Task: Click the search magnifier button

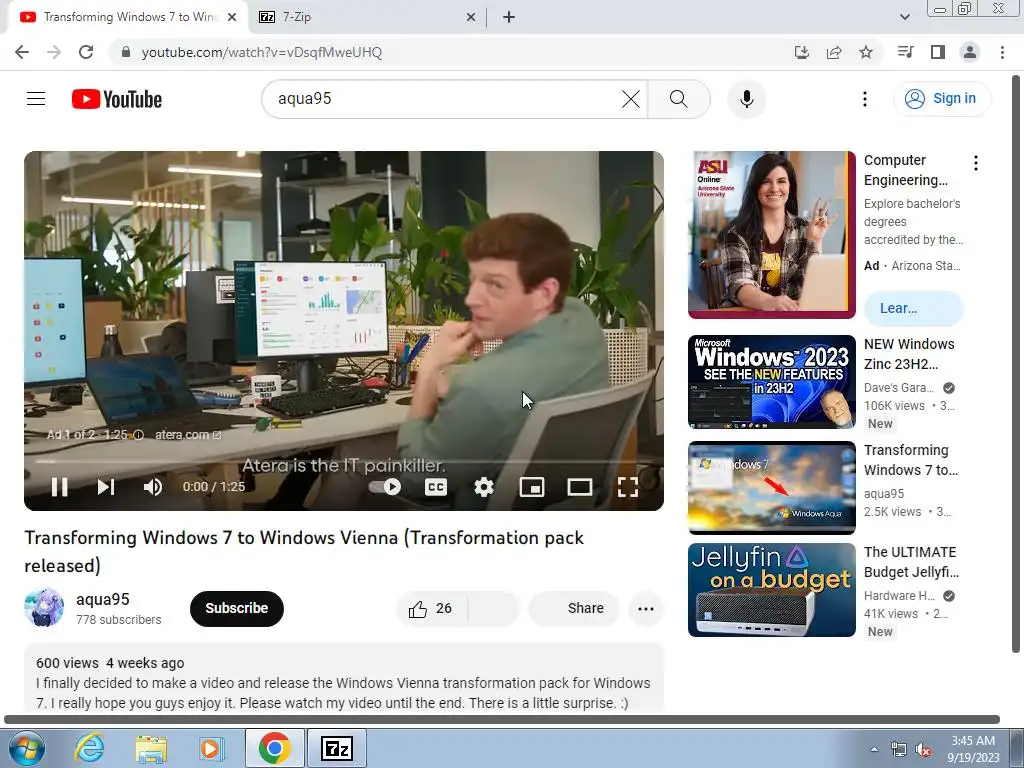Action: (x=679, y=99)
